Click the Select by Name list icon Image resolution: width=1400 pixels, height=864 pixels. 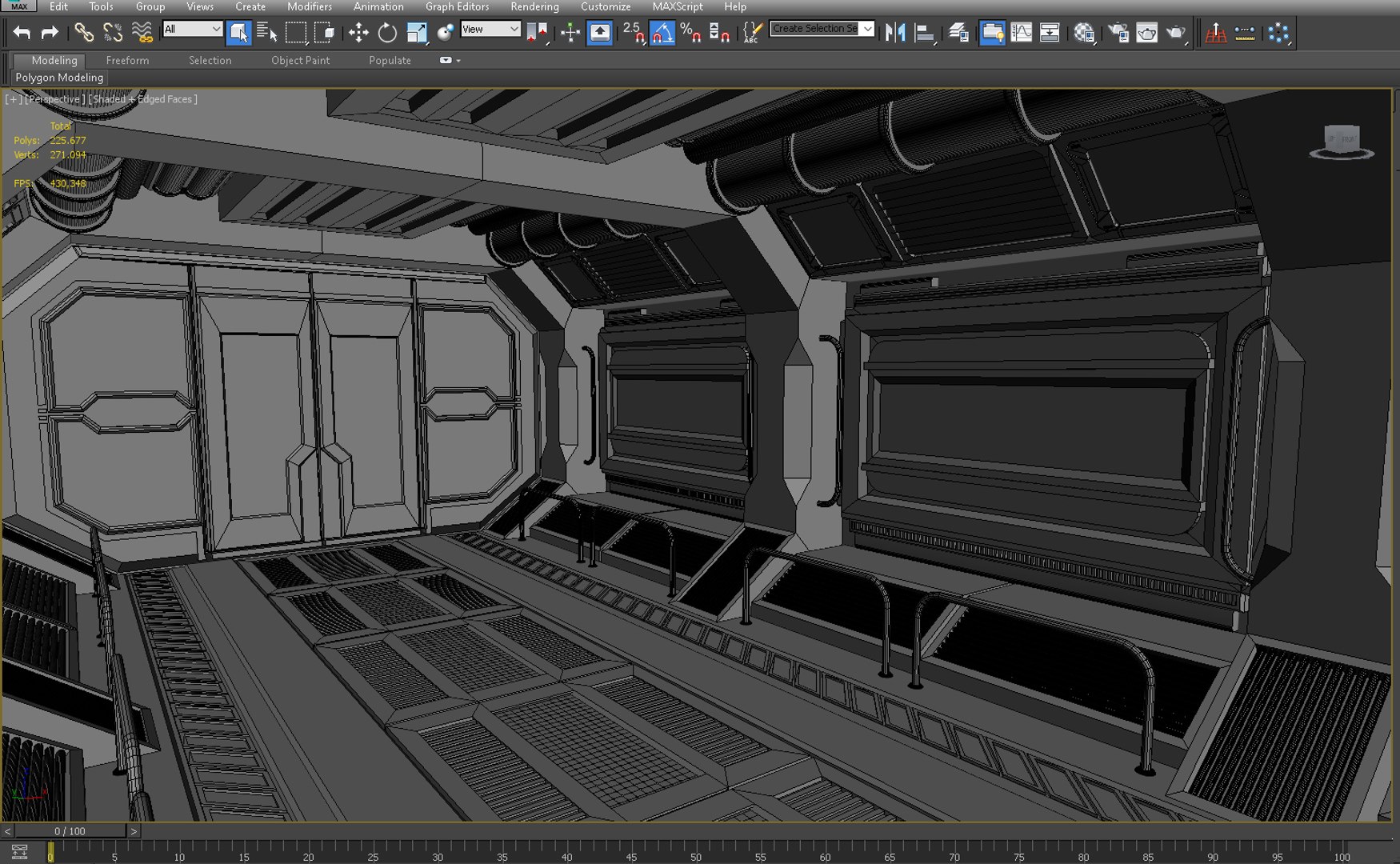[x=267, y=33]
